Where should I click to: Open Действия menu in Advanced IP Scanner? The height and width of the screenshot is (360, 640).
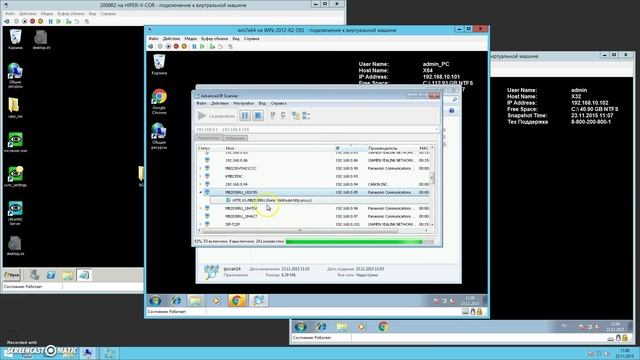click(x=220, y=103)
